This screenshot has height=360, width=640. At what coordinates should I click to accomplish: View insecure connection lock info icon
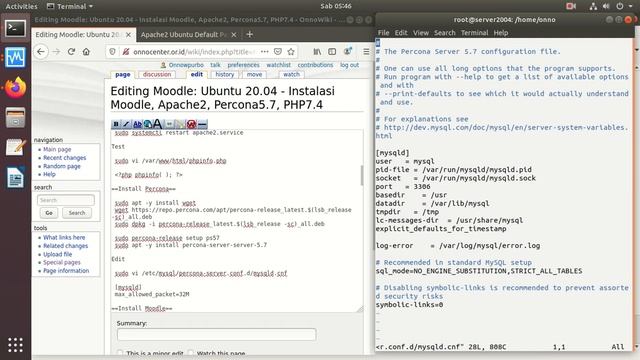(x=126, y=52)
